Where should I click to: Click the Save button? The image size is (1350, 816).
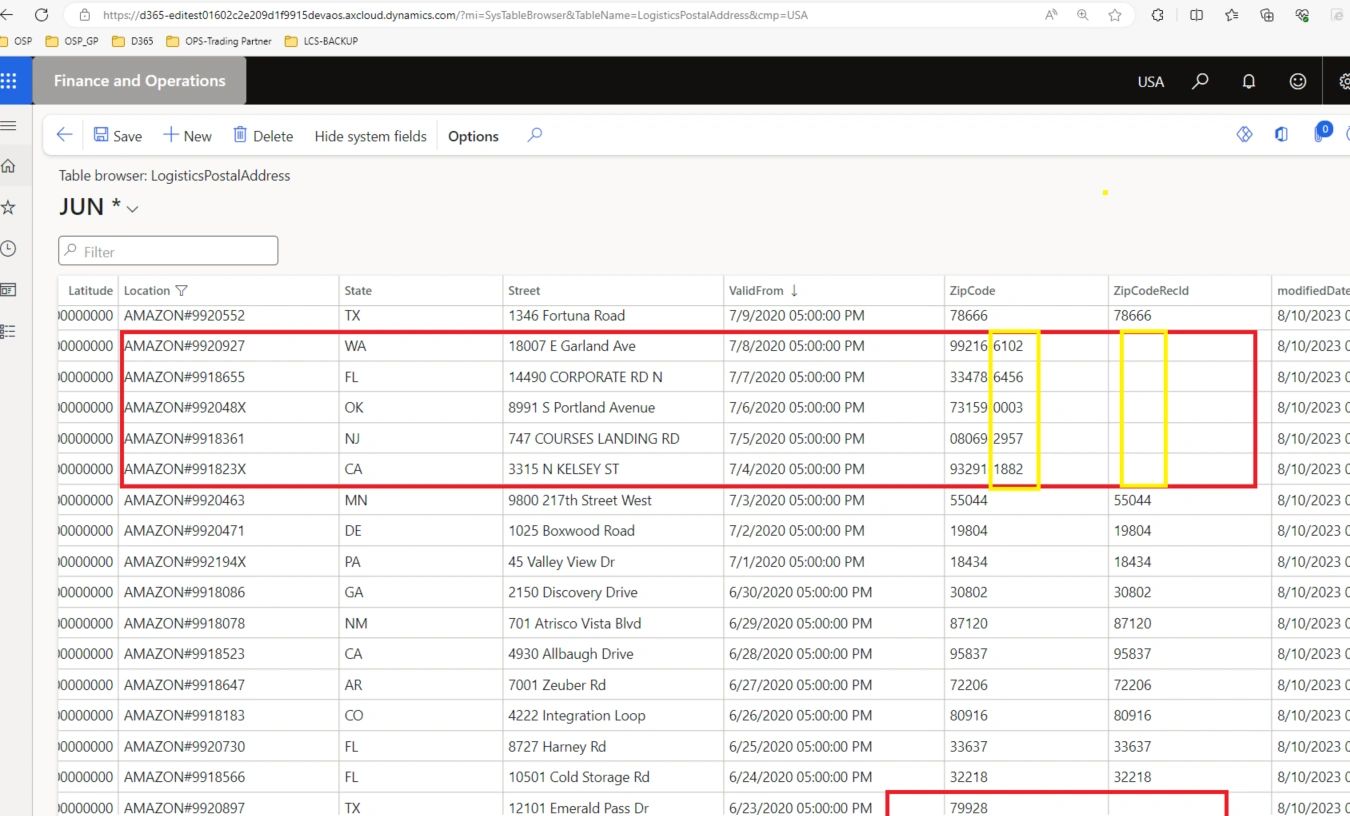point(117,136)
